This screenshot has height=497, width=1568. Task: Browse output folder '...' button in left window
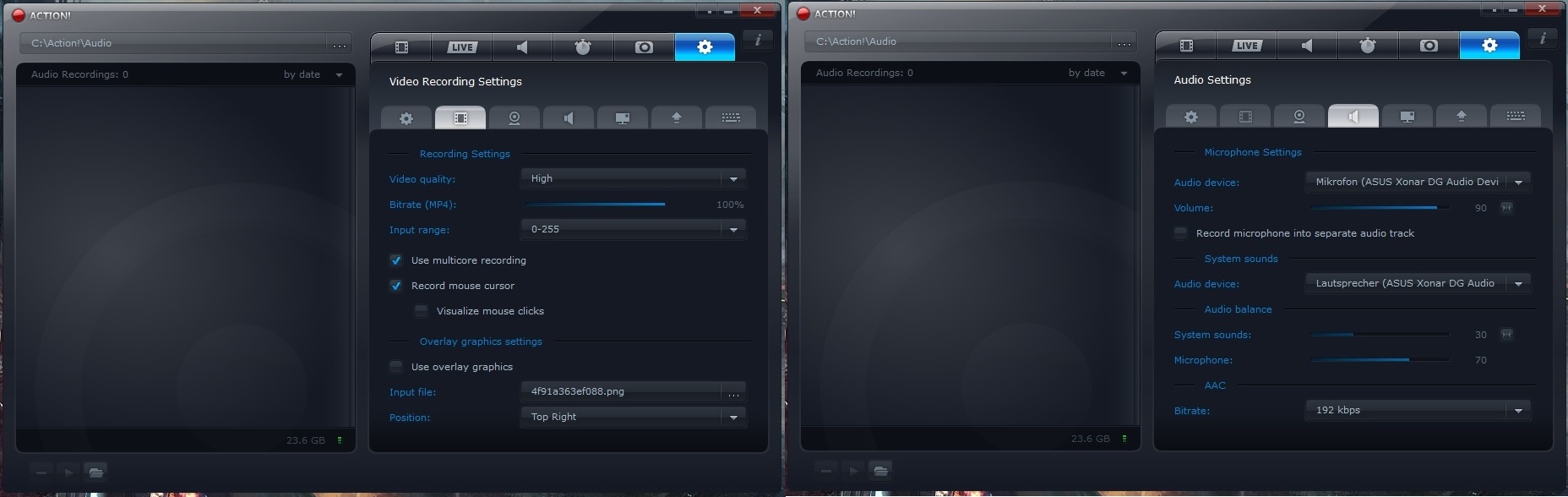(x=339, y=44)
